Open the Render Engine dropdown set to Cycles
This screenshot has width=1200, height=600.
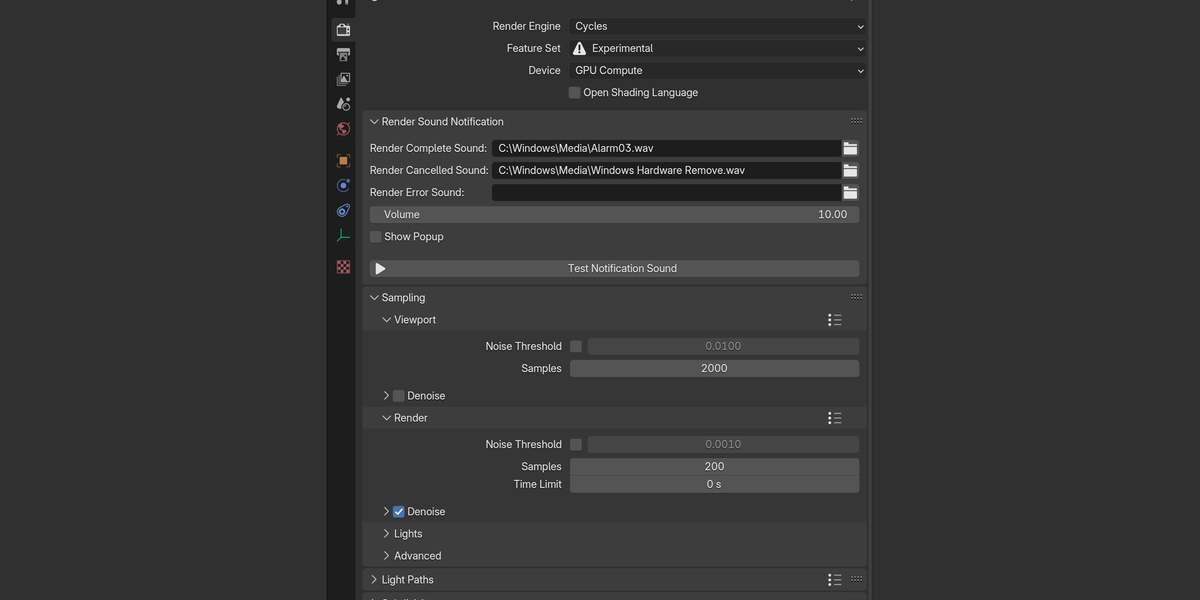718,26
